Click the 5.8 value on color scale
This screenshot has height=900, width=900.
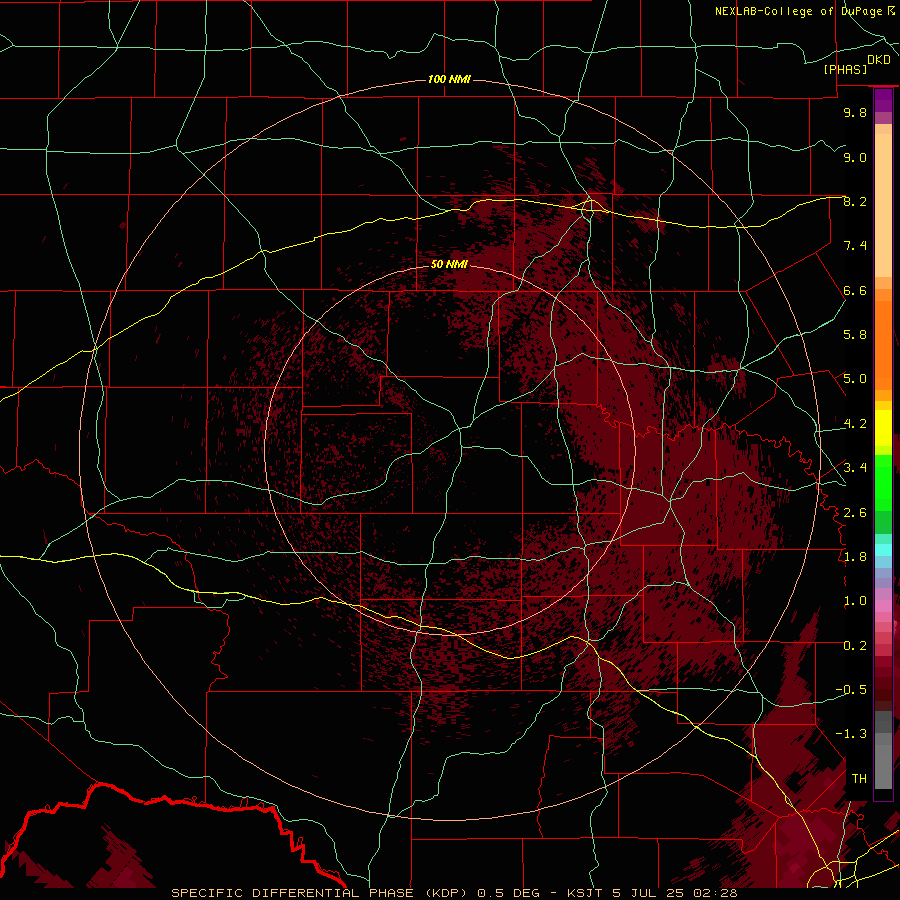pyautogui.click(x=855, y=335)
